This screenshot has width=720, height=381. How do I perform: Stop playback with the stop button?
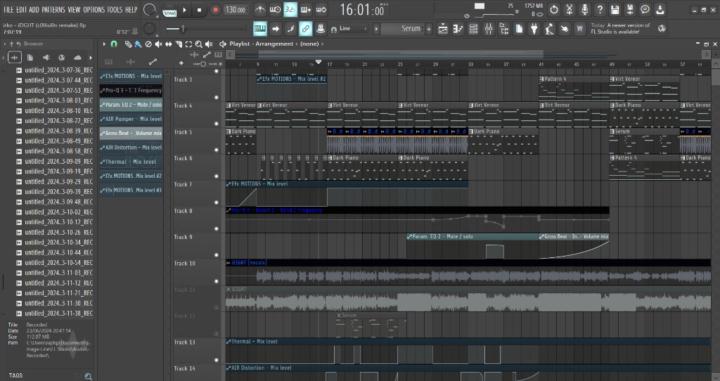[x=199, y=10]
